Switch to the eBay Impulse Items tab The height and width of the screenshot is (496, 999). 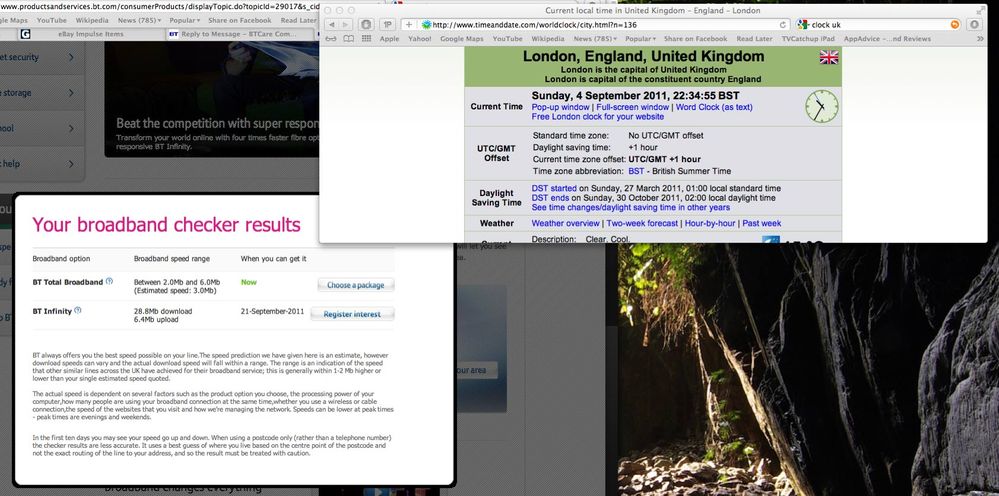click(x=88, y=33)
